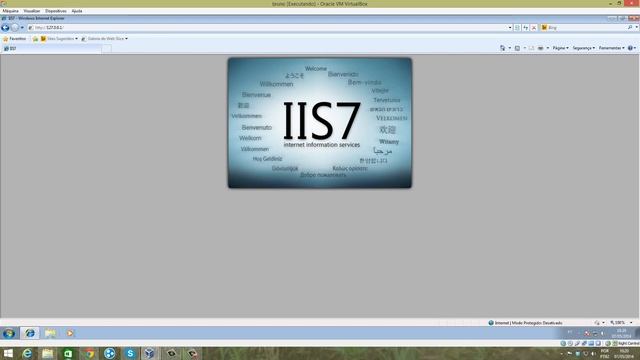
Task: Open Galeria do Web Slice link
Action: [x=104, y=39]
